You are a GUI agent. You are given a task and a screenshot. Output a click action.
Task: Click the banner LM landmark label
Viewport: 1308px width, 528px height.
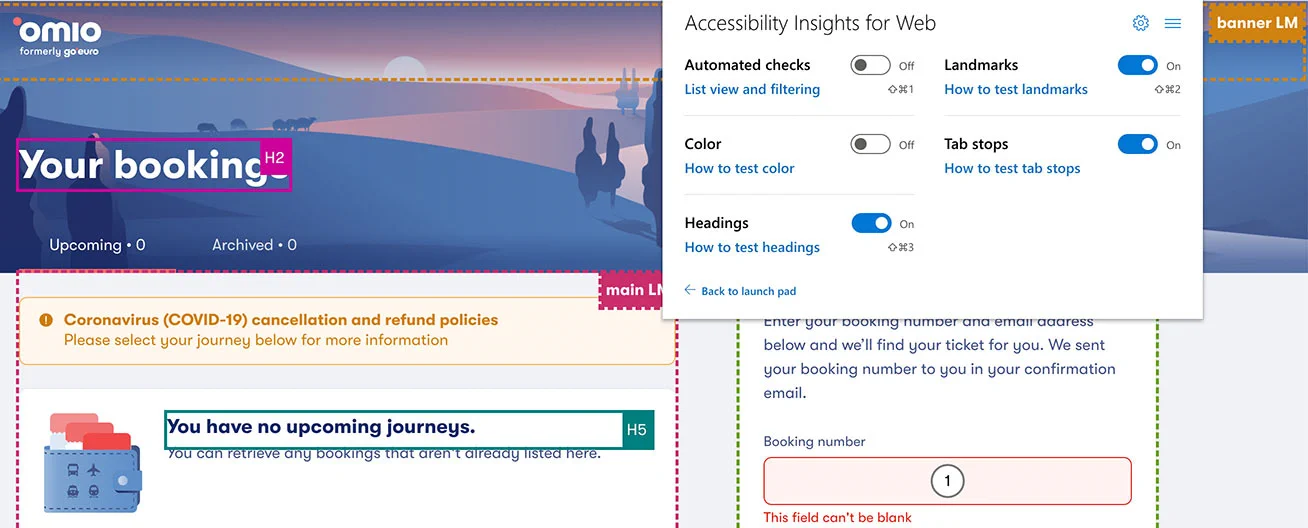click(x=1257, y=23)
